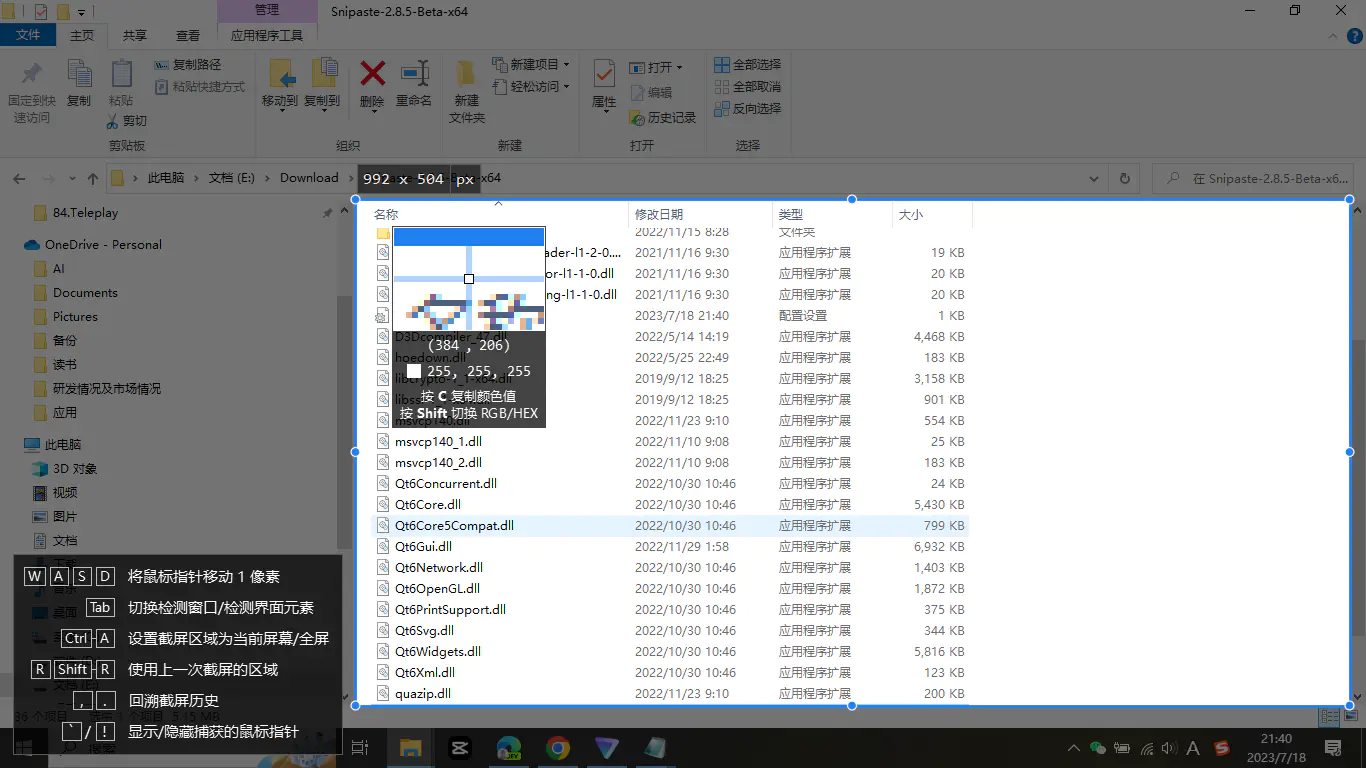1366x768 pixels.
Task: Click the 属性 properties icon
Action: point(604,73)
